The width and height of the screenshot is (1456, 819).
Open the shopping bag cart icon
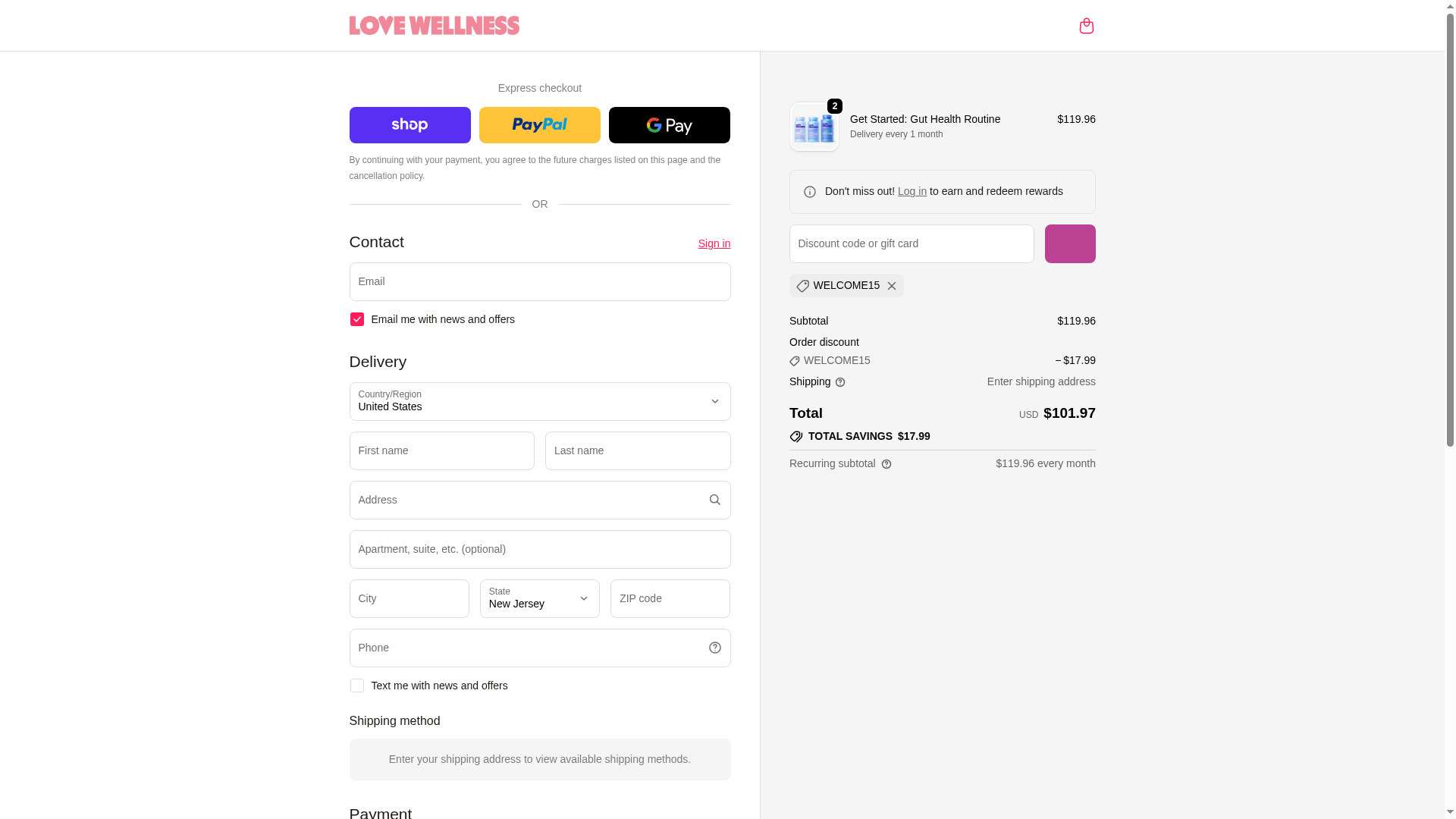pos(1086,26)
